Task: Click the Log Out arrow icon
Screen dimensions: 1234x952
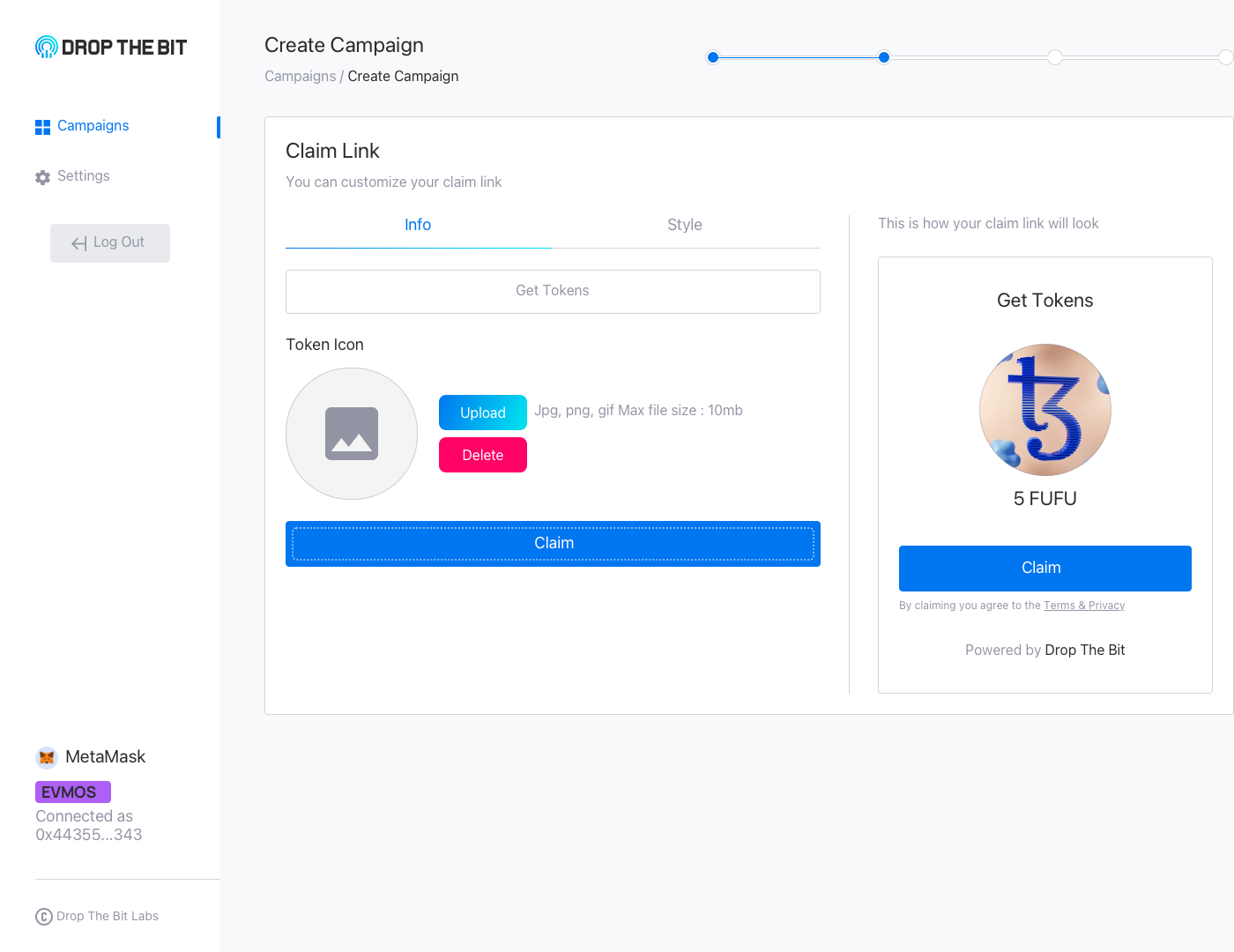Action: tap(79, 243)
